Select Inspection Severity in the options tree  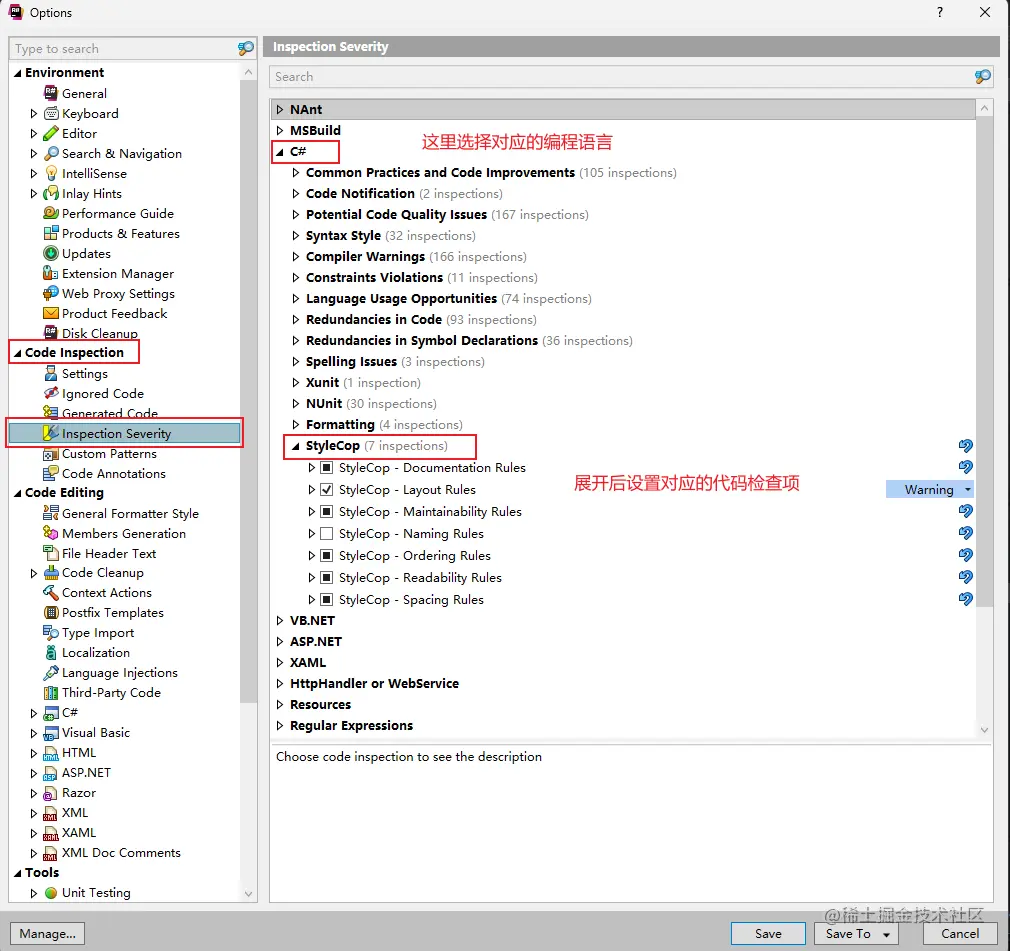coord(124,434)
